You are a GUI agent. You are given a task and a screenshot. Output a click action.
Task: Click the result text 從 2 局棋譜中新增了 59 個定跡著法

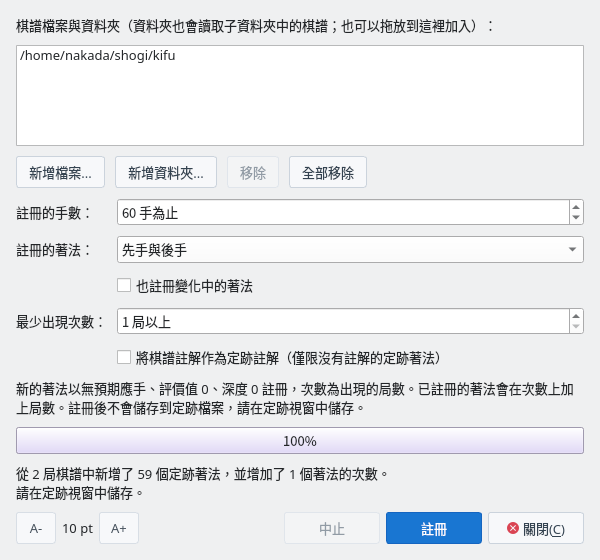pos(118,474)
